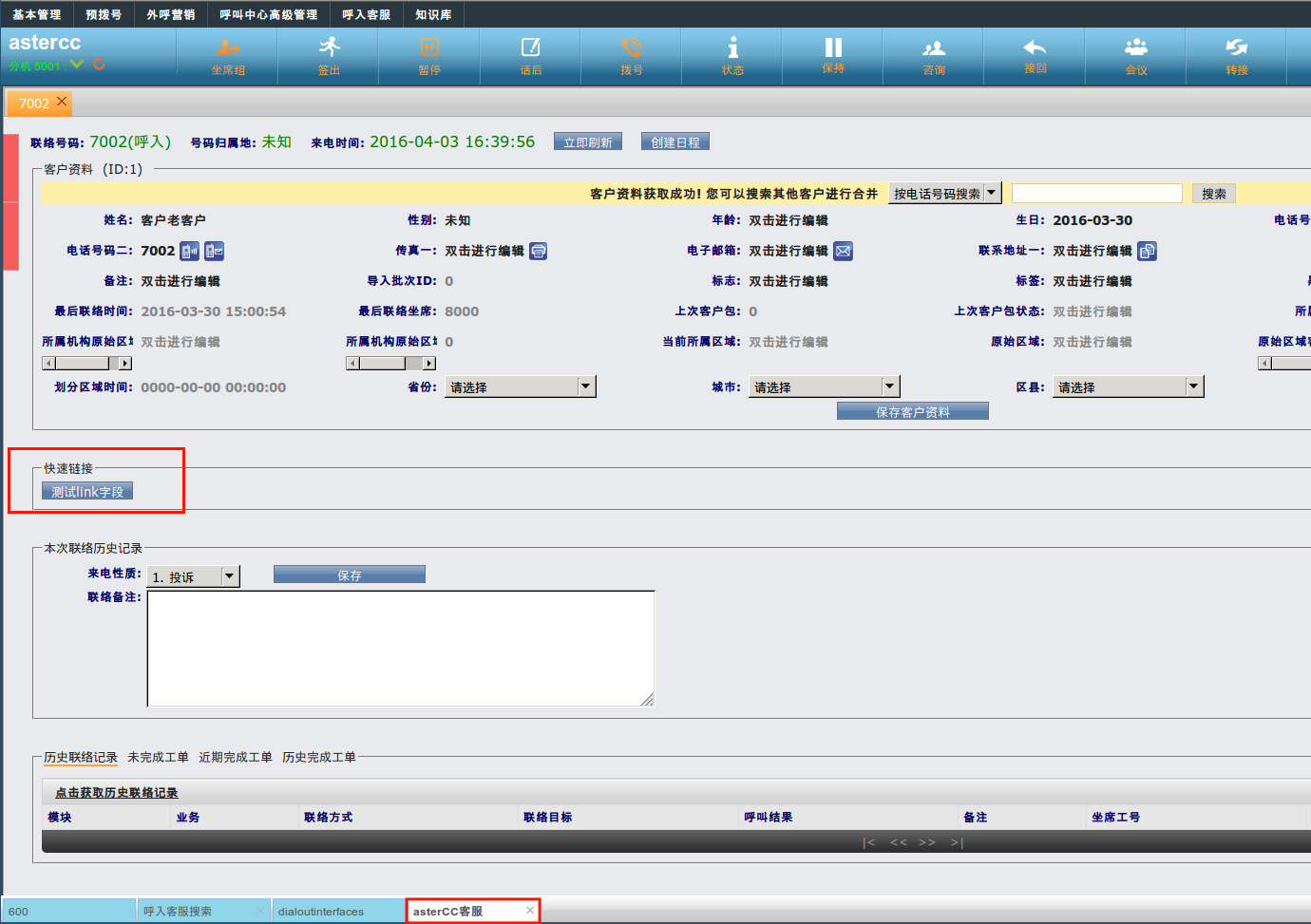The image size is (1311, 924).
Task: Open the 外呼营销 top menu
Action: coord(171,14)
